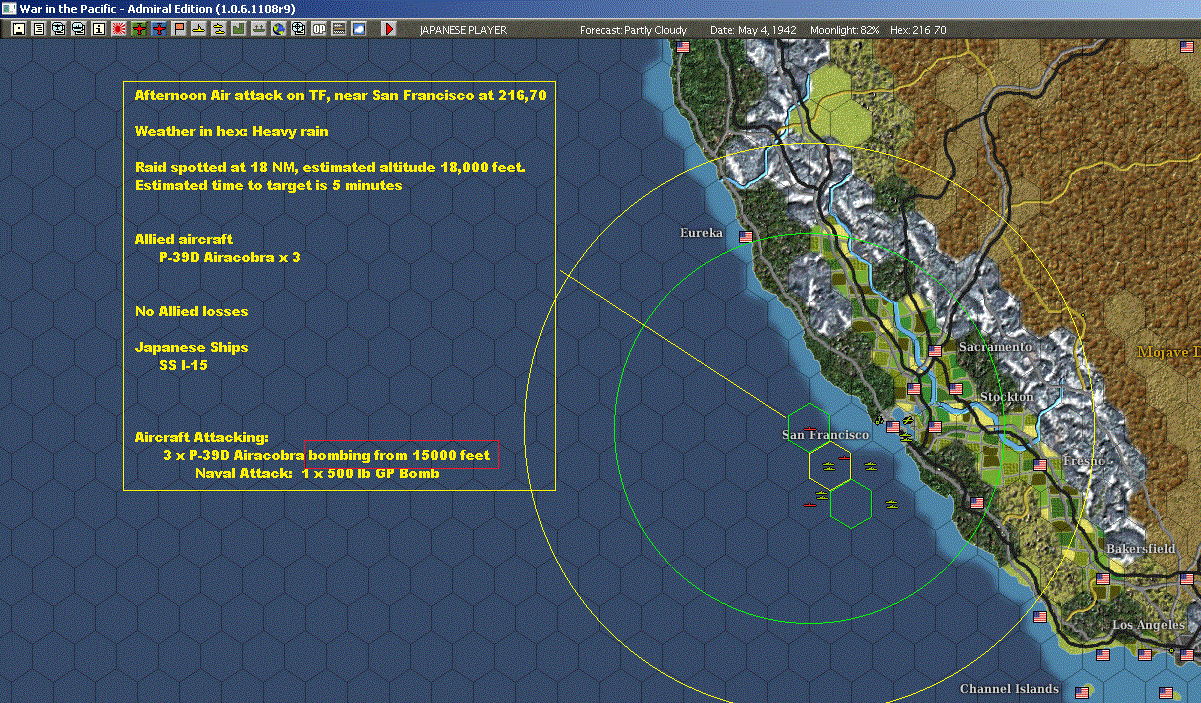Select red aircraft icon on blue background
Viewport: 1201px width, 703px height.
coord(159,30)
